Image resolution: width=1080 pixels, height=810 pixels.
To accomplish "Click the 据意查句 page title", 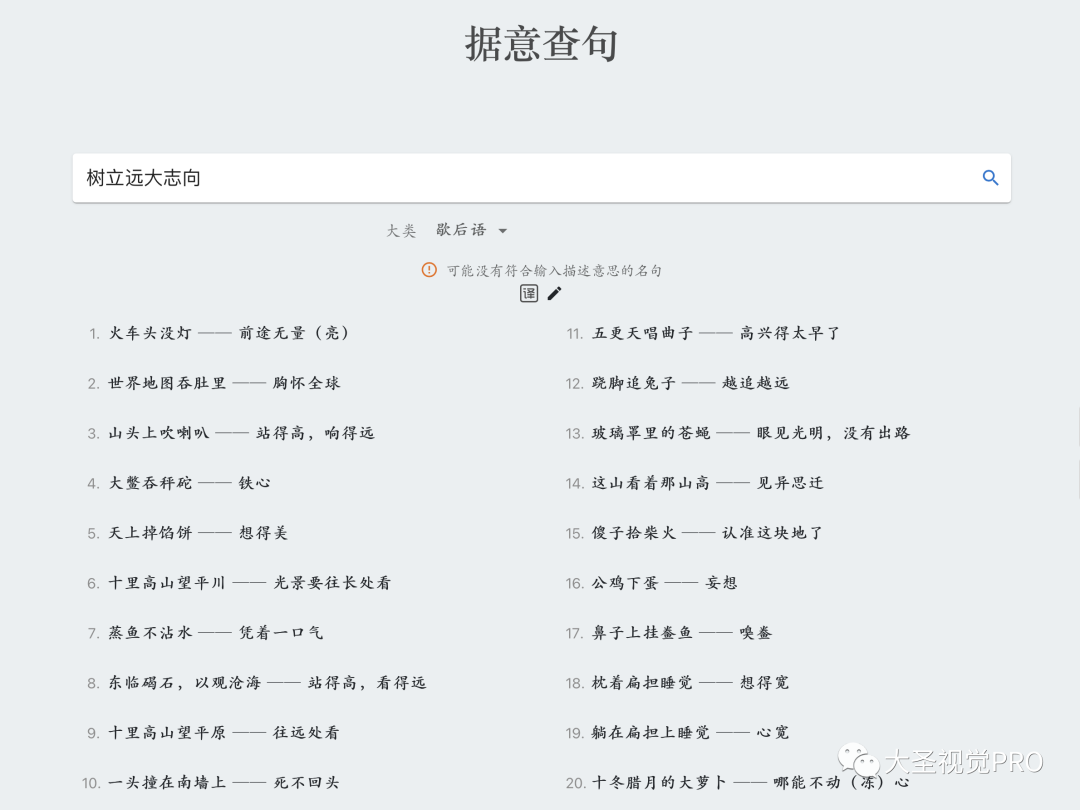I will 541,44.
